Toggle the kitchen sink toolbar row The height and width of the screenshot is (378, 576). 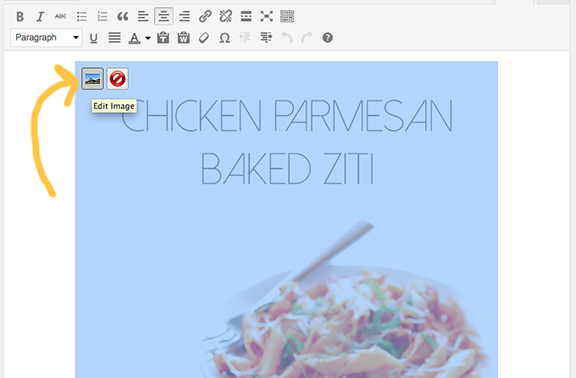287,17
